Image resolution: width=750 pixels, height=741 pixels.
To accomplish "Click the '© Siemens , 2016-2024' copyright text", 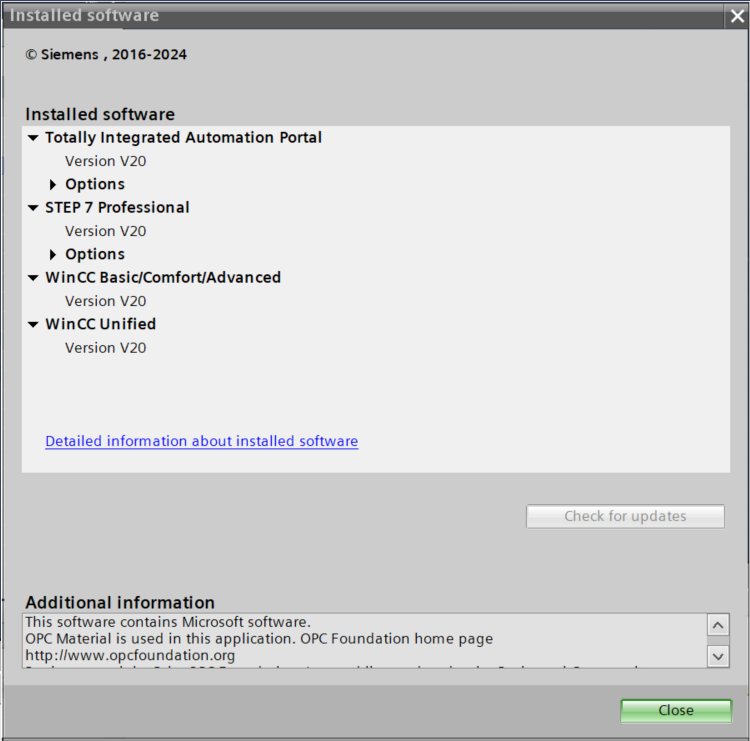I will [x=106, y=55].
